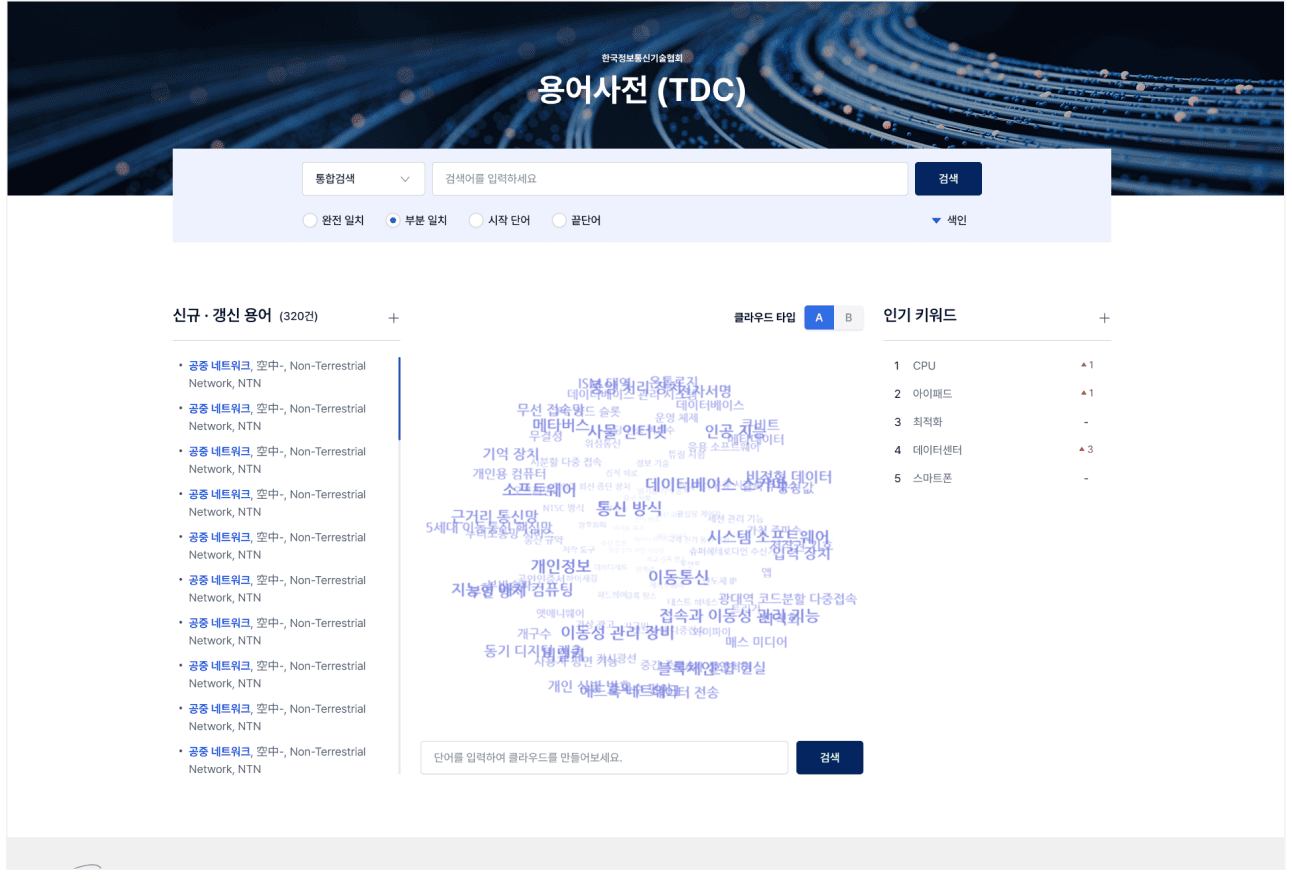Open popular keyword 데이터센터
The image size is (1292, 882).
coord(937,450)
